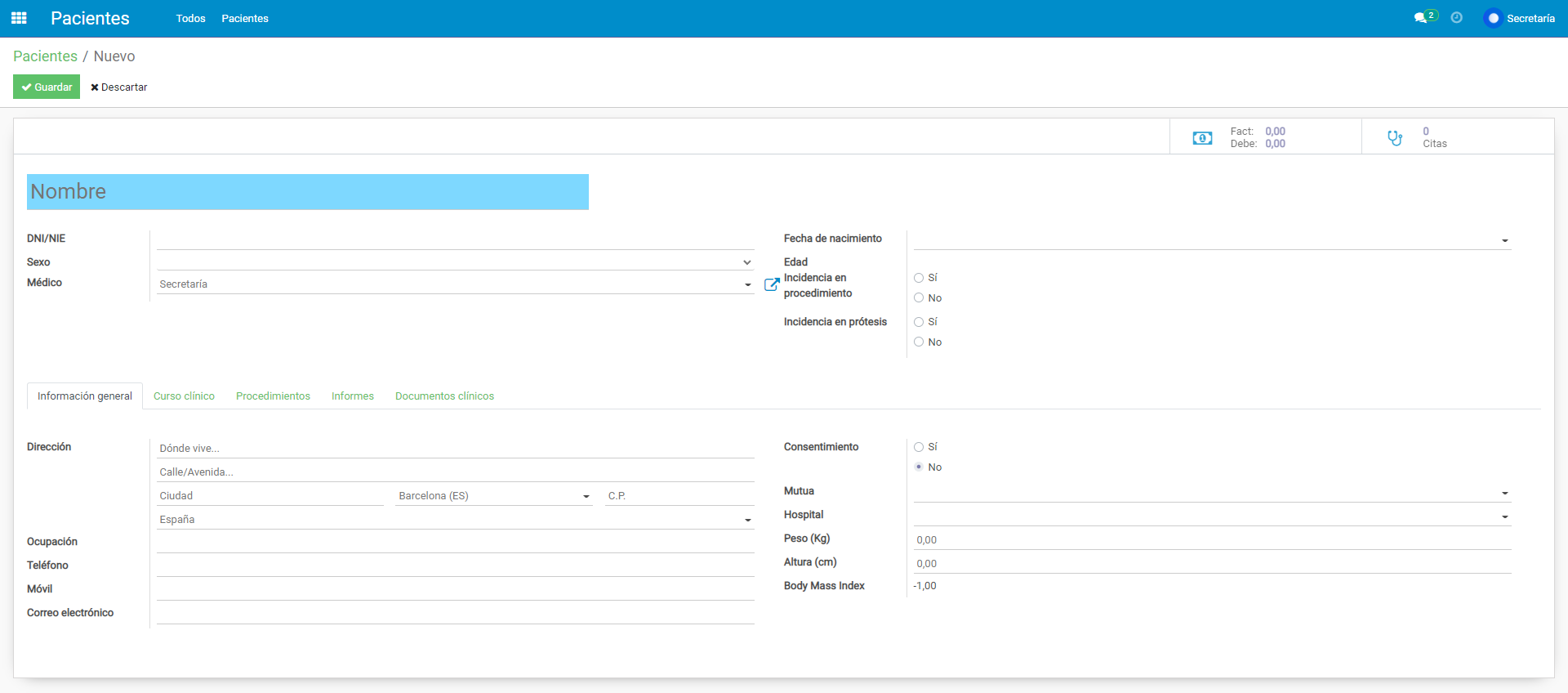This screenshot has height=693, width=1568.
Task: Select Sí for Incidencia en procedimiento
Action: pyautogui.click(x=919, y=278)
